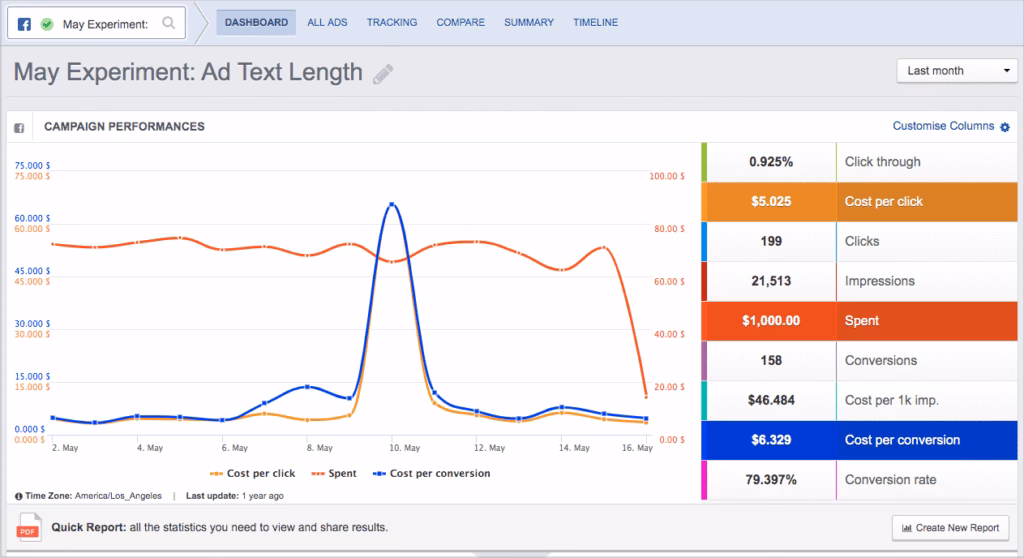Viewport: 1024px width, 558px height.
Task: Click the Customise Columns gear icon
Action: pyautogui.click(x=1005, y=126)
